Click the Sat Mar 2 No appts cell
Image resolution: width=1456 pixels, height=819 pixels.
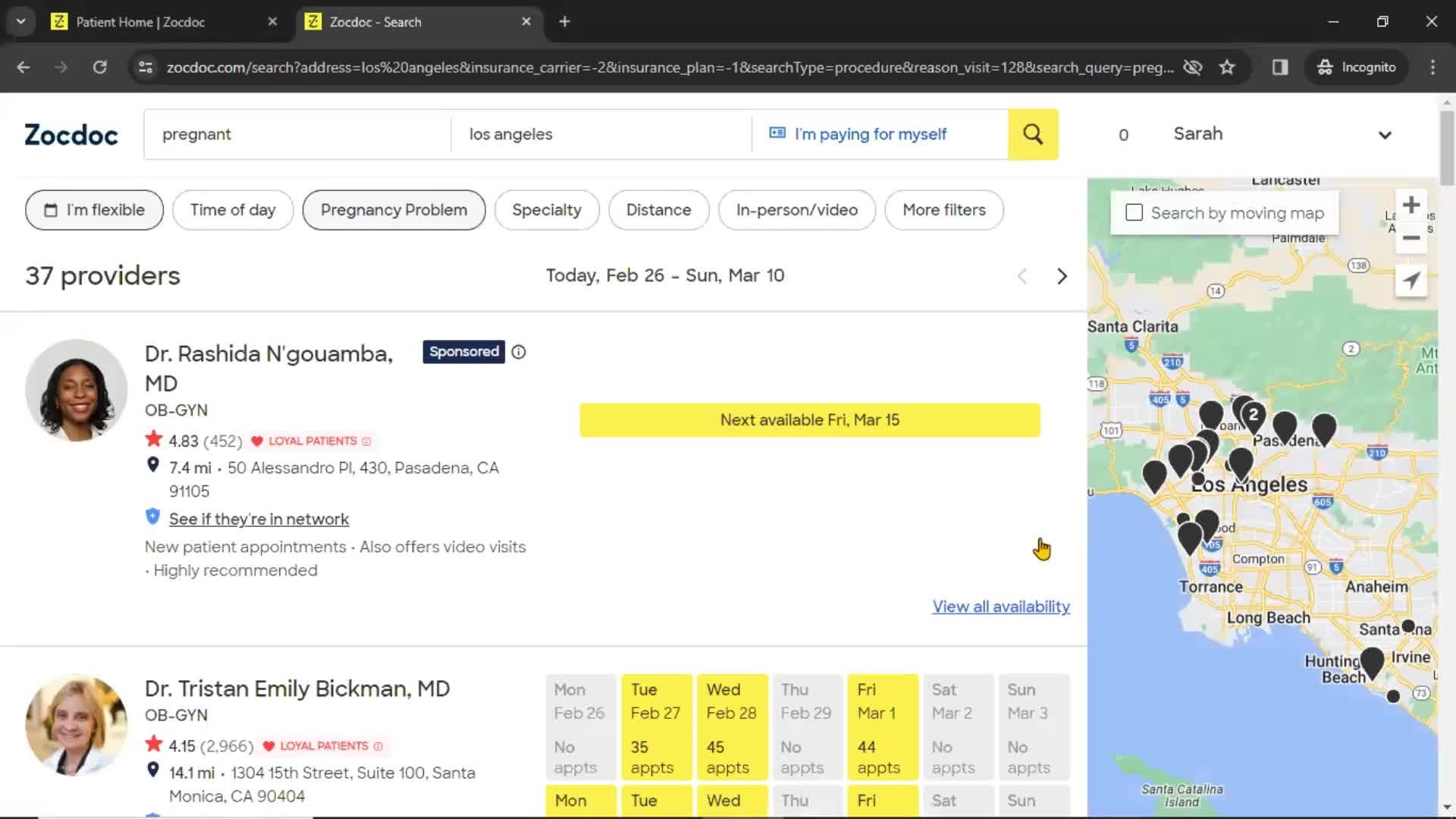point(959,727)
